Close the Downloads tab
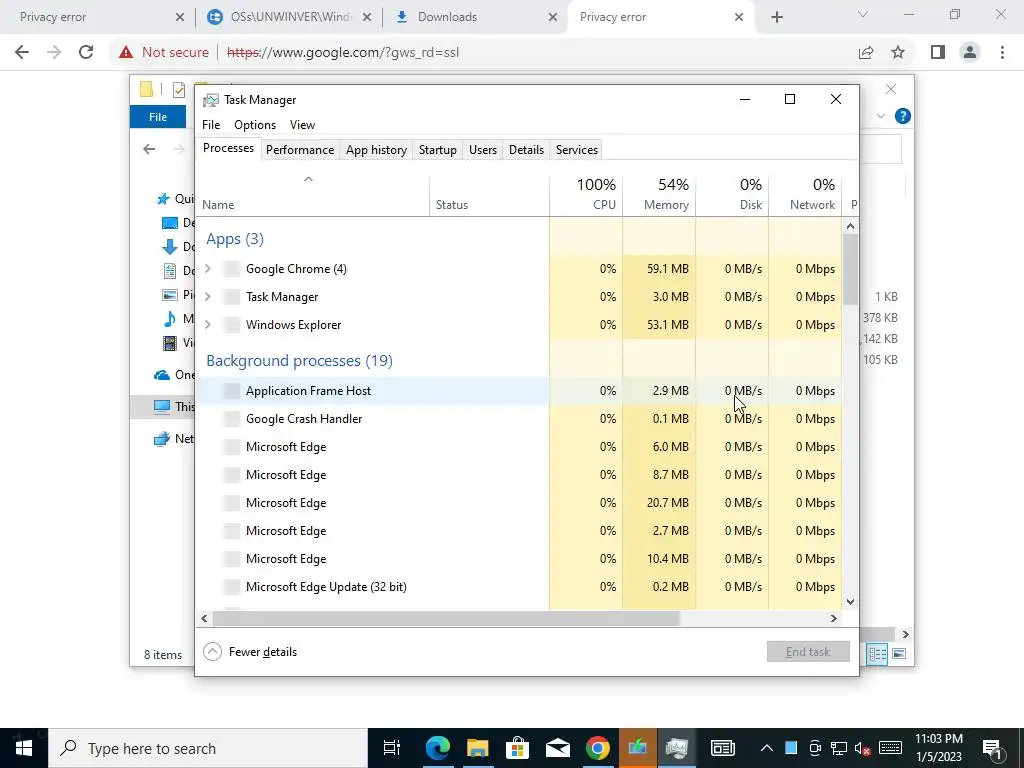 tap(552, 17)
